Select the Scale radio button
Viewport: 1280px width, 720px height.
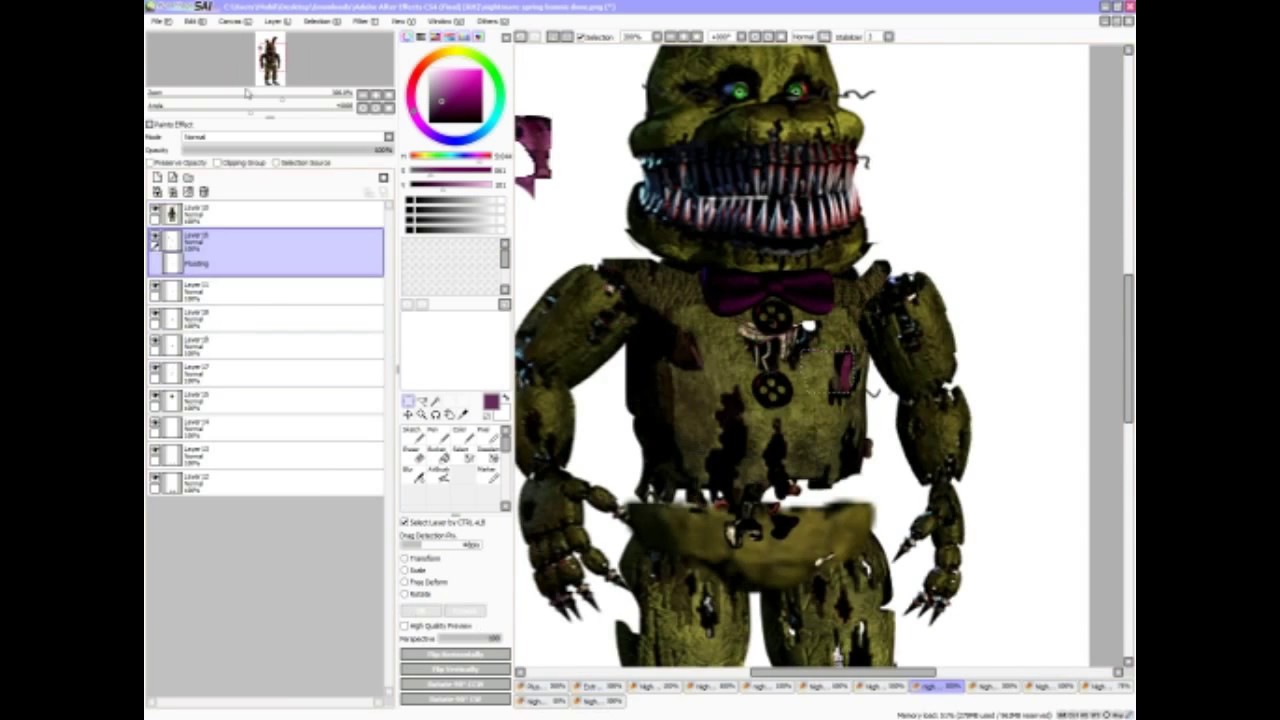pos(405,570)
